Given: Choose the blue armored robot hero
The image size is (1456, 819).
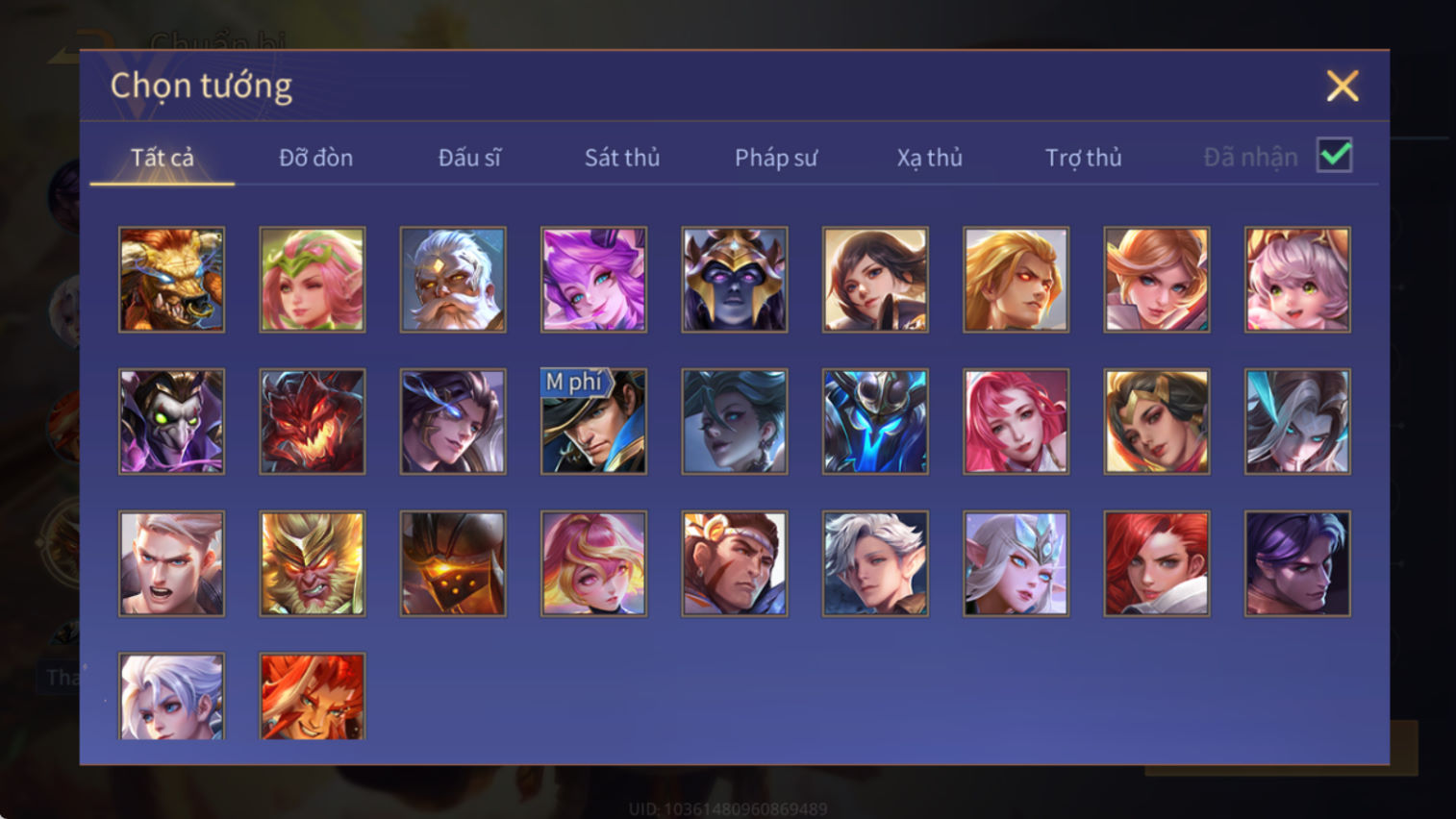Looking at the screenshot, I should pos(875,421).
